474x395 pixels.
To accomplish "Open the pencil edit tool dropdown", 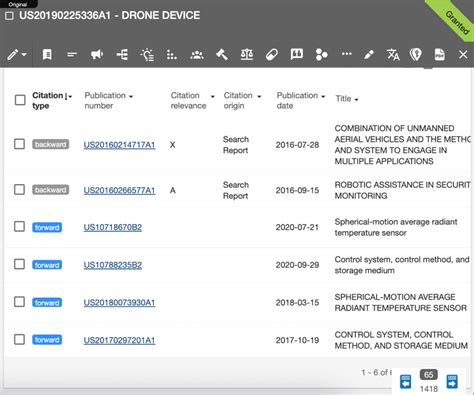I will [17, 54].
